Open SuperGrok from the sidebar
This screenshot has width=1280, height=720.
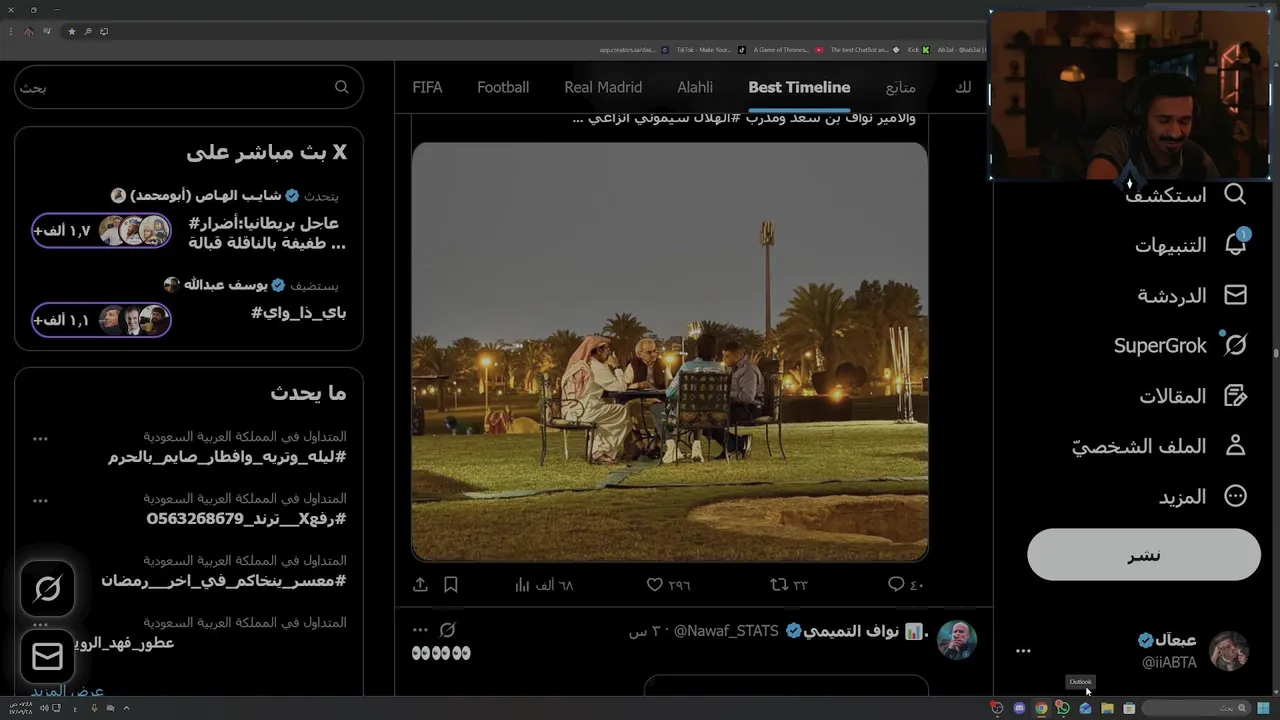1180,345
